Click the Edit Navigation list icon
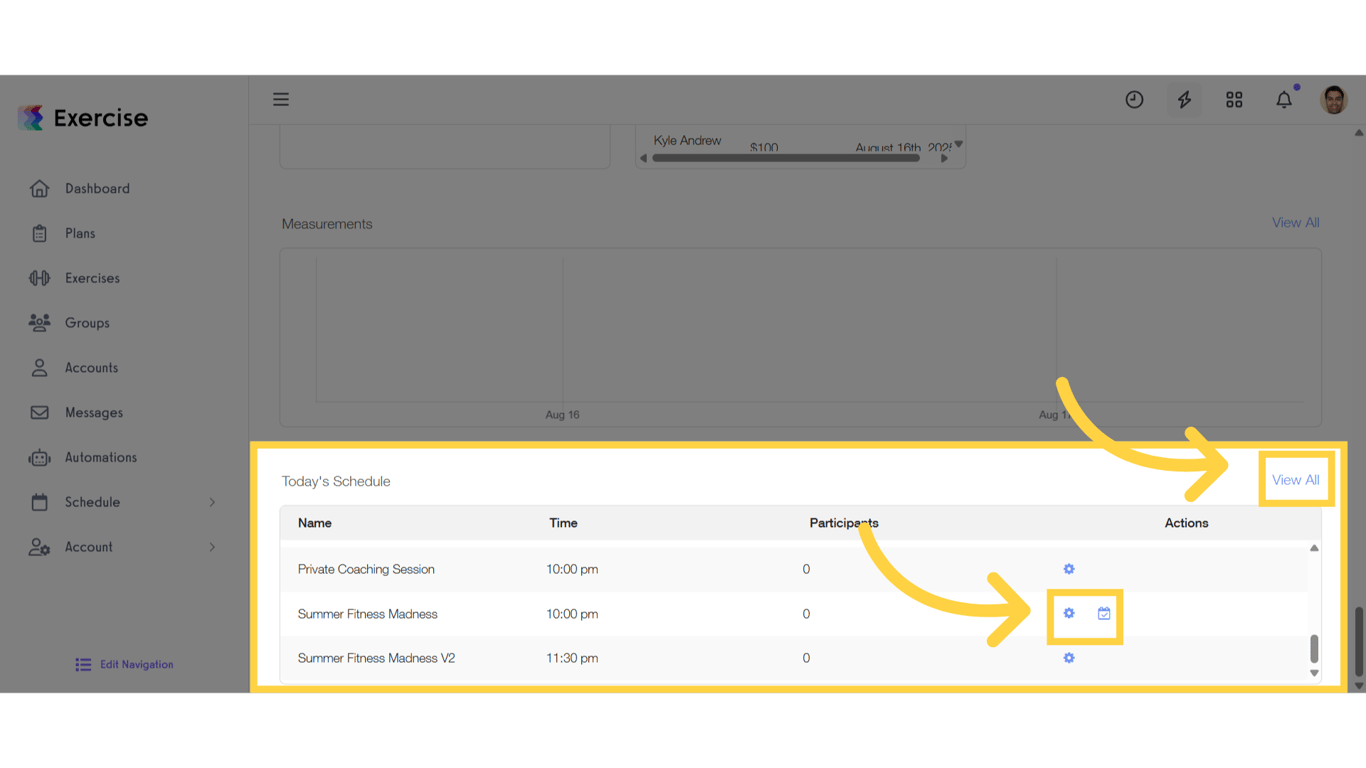1366x768 pixels. (x=83, y=665)
